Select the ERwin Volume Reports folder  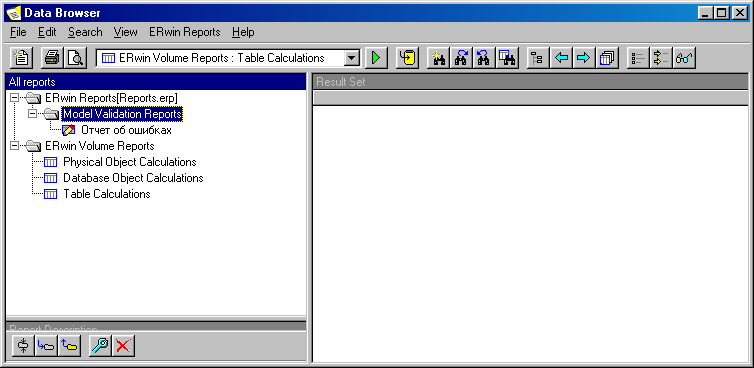tap(100, 146)
